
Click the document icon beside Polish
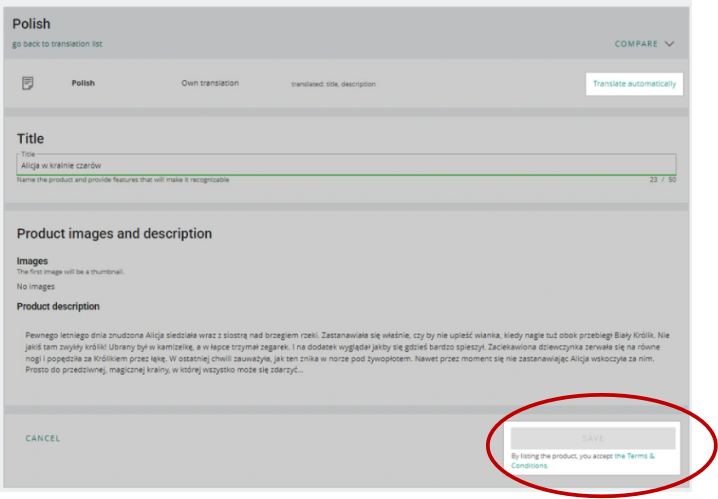click(x=27, y=83)
